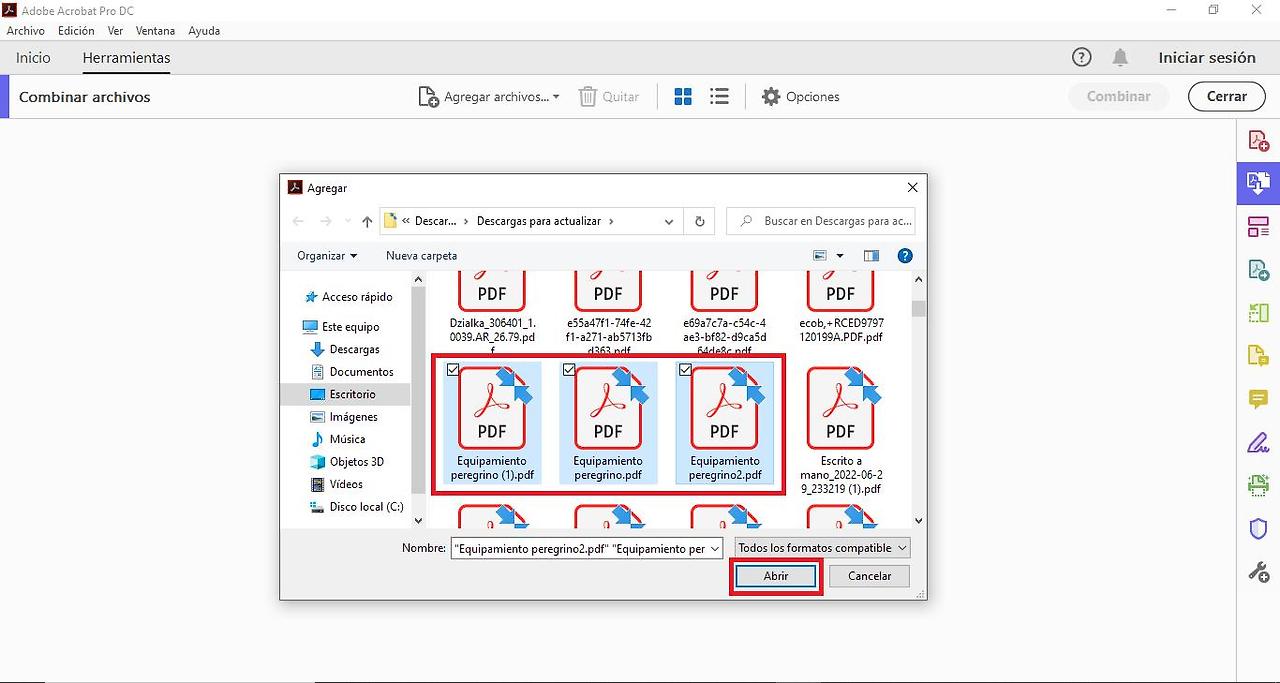
Task: Open the view options dropdown arrow
Action: tap(840, 256)
